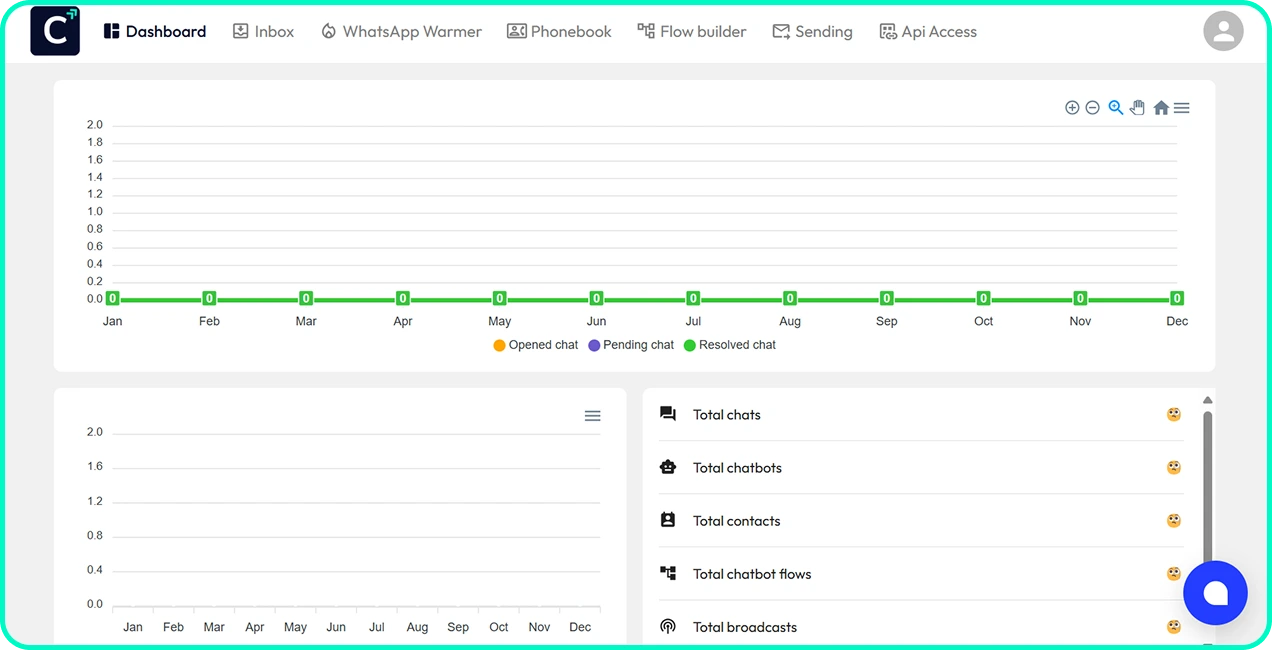Select the magnifier selection zoom tool
Screen dimensions: 1272x650
point(1116,108)
